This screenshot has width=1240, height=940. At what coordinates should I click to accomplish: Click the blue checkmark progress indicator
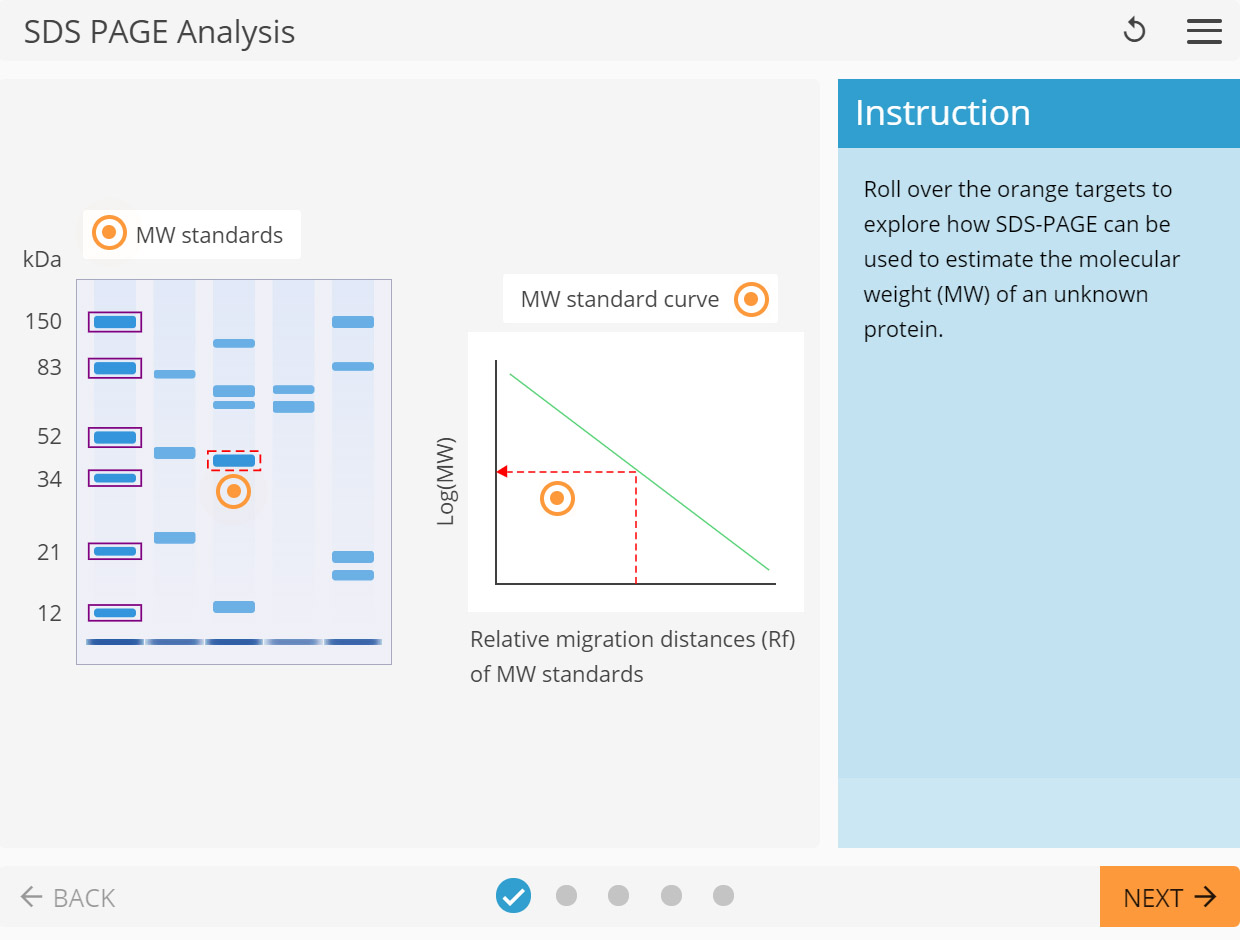click(x=514, y=896)
